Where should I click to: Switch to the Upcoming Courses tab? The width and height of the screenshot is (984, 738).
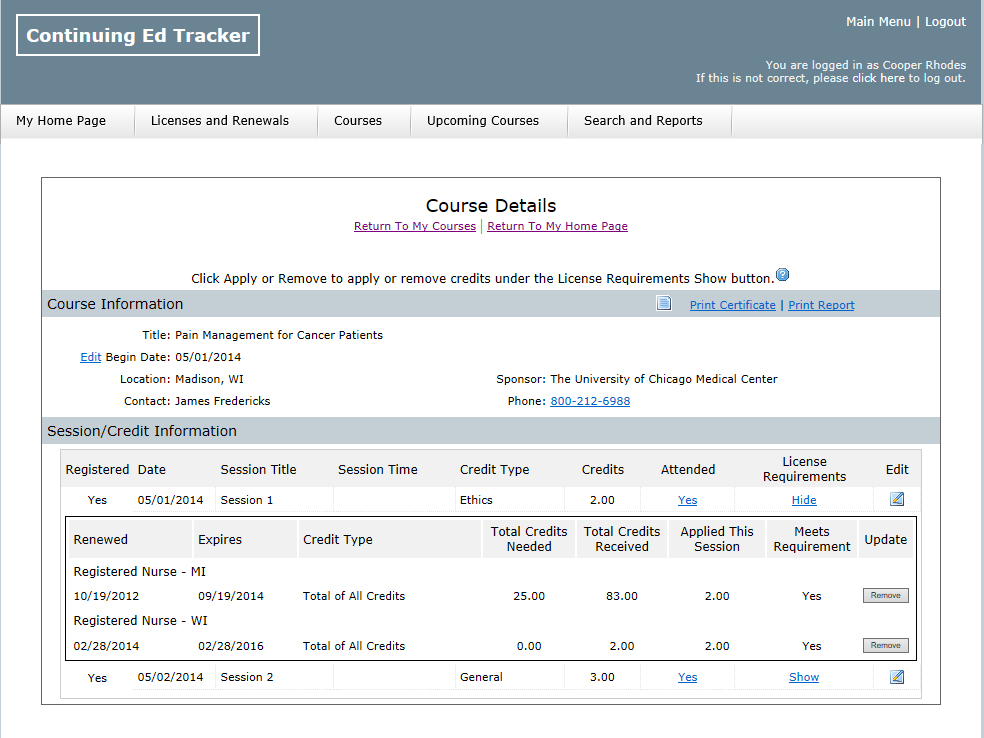[x=483, y=121]
